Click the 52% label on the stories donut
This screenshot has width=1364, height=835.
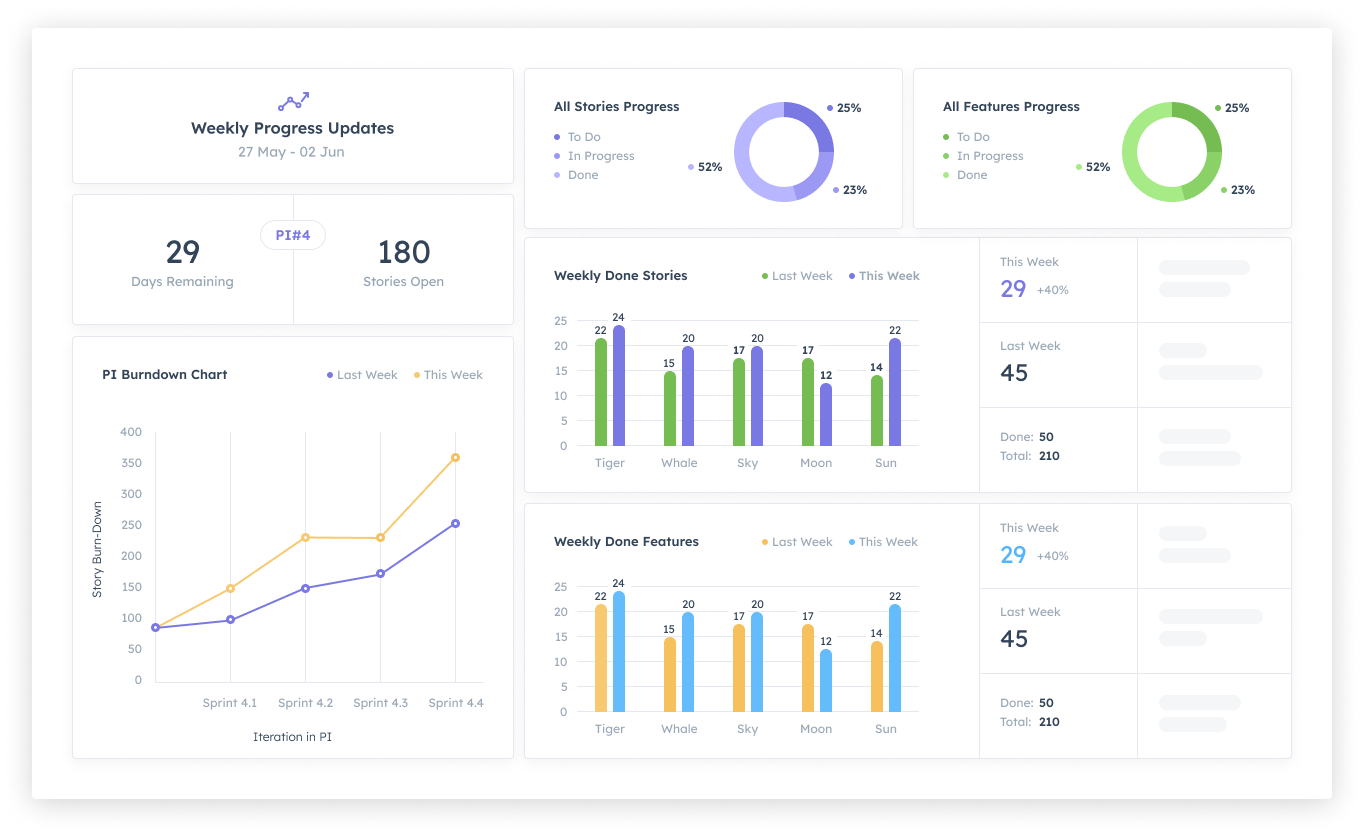click(705, 167)
